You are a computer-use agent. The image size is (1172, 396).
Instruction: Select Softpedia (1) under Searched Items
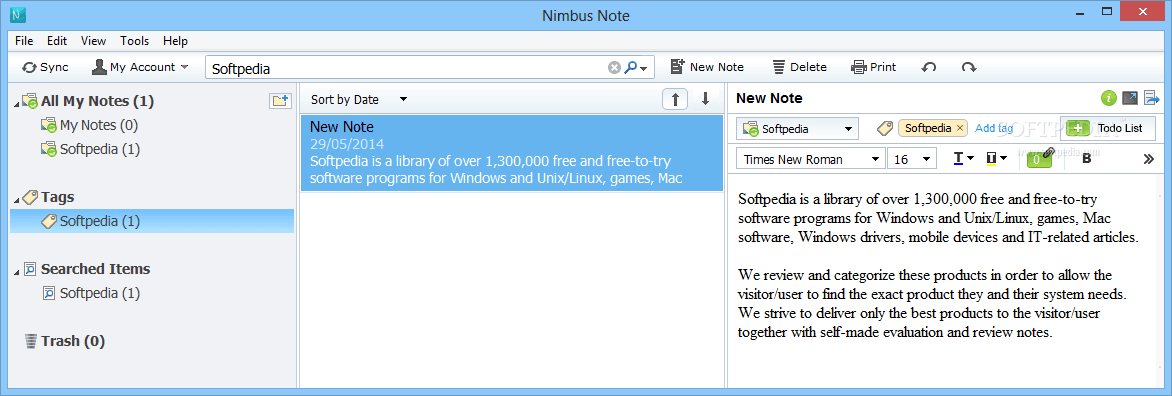pos(100,293)
